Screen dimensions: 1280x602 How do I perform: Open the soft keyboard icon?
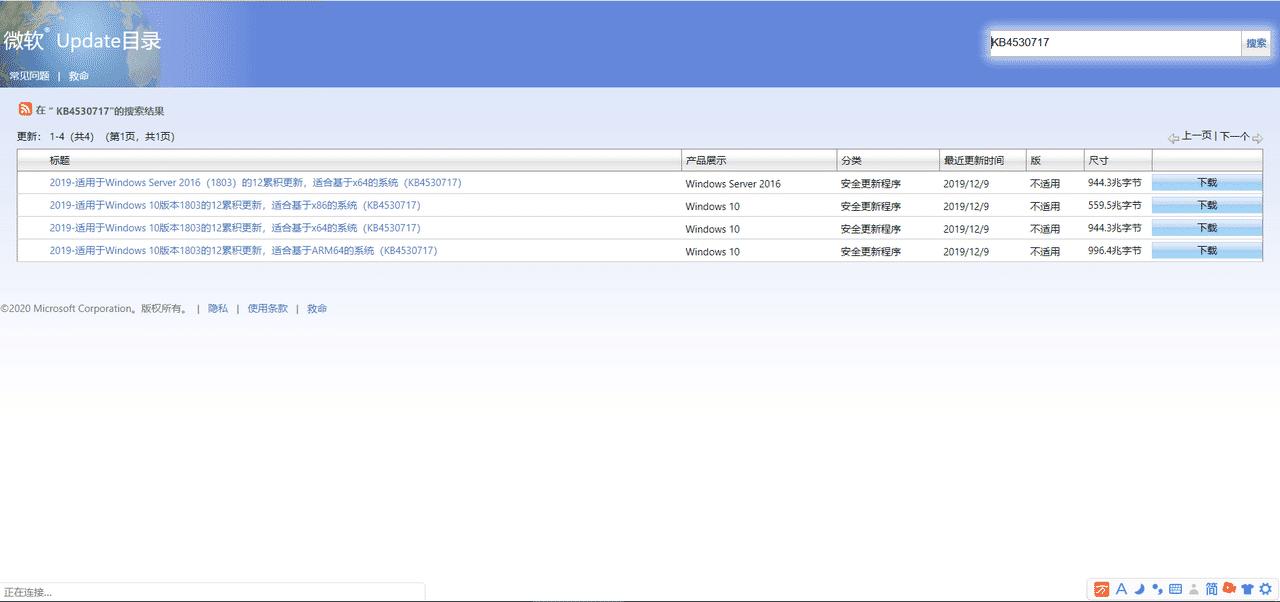coord(1175,589)
